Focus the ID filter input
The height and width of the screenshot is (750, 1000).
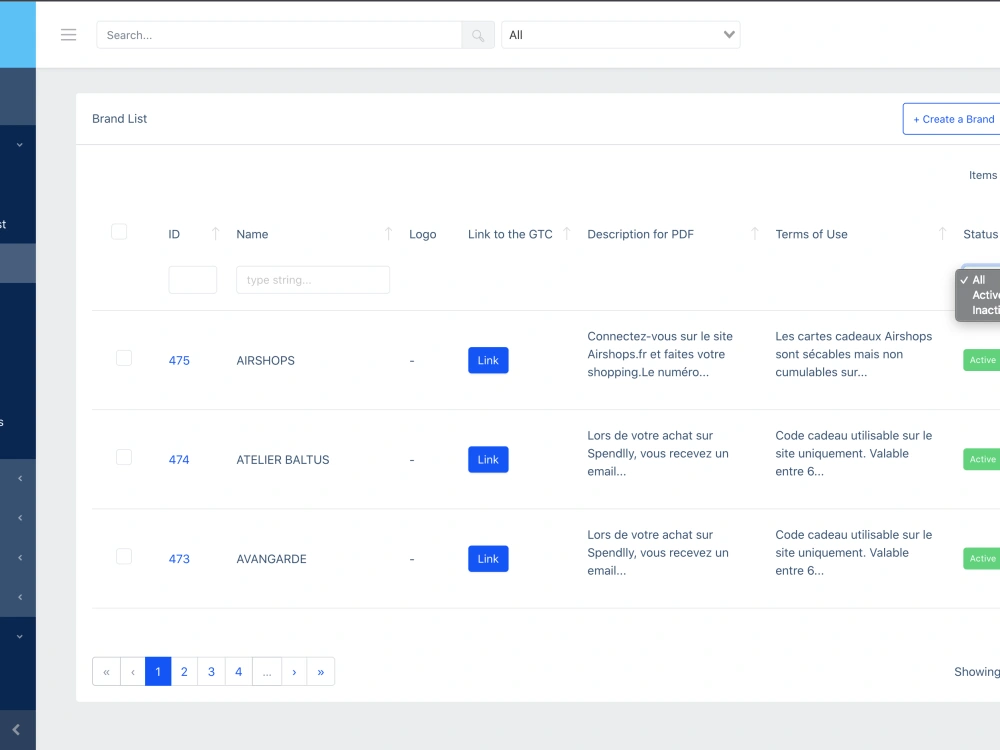pyautogui.click(x=193, y=280)
